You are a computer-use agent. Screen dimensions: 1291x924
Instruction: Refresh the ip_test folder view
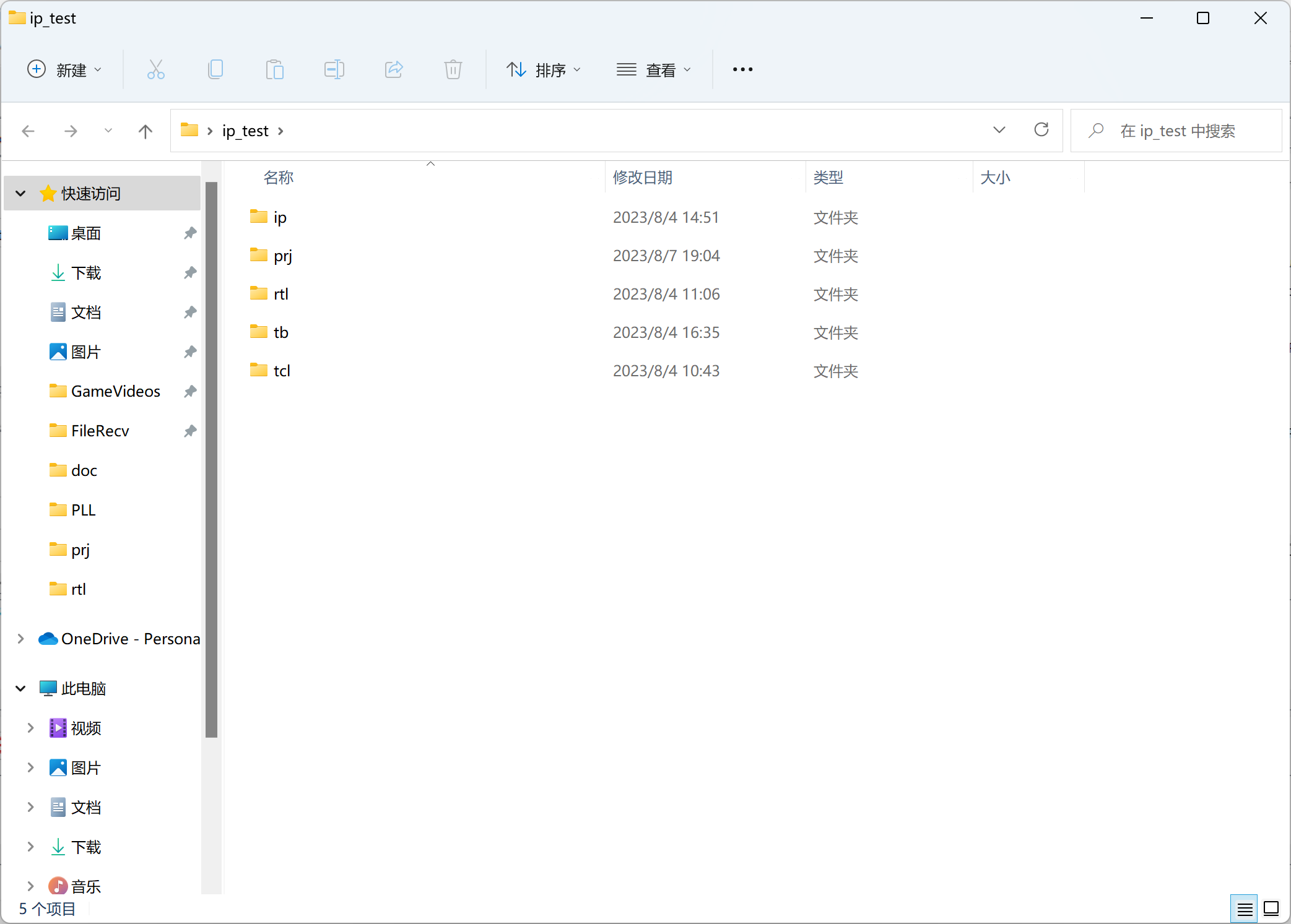1041,130
